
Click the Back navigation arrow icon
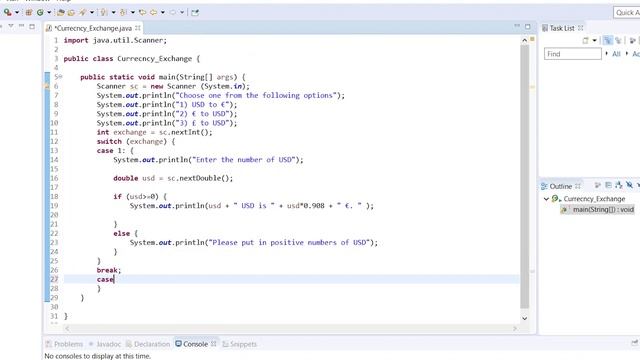[x=153, y=12]
